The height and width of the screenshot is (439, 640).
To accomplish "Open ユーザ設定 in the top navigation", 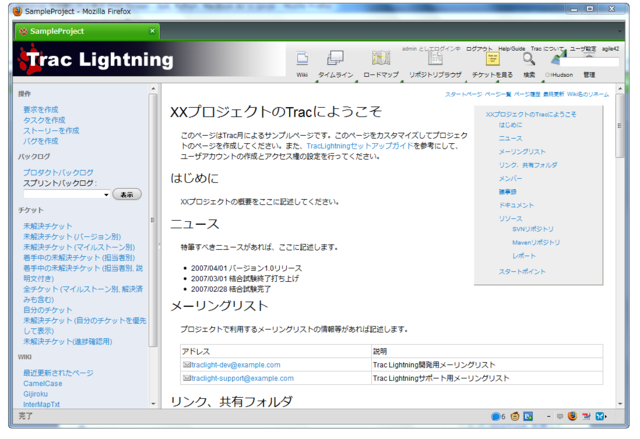I will pyautogui.click(x=583, y=49).
